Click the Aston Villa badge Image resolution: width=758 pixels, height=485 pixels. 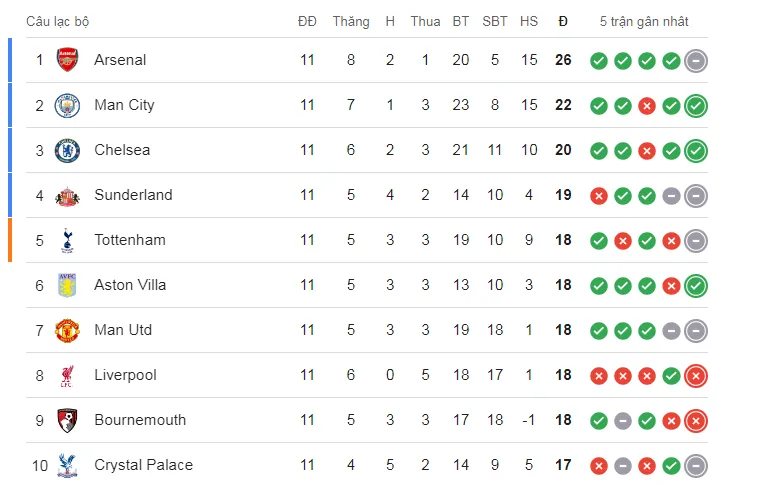click(x=67, y=285)
